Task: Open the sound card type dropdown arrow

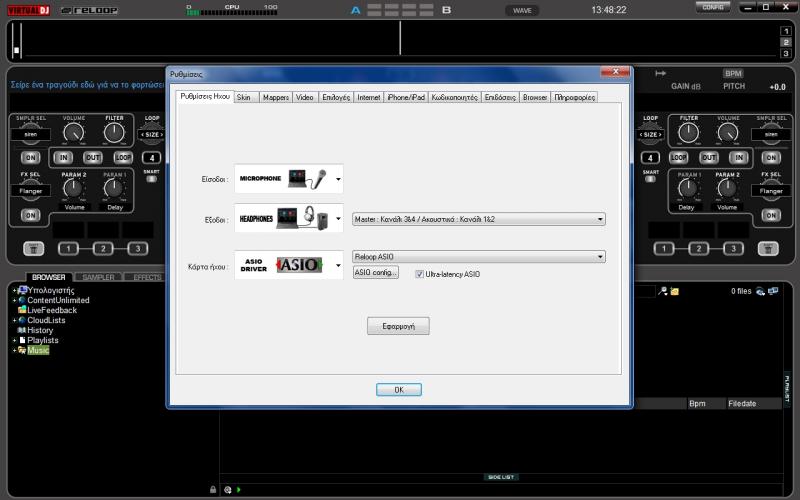Action: point(338,265)
